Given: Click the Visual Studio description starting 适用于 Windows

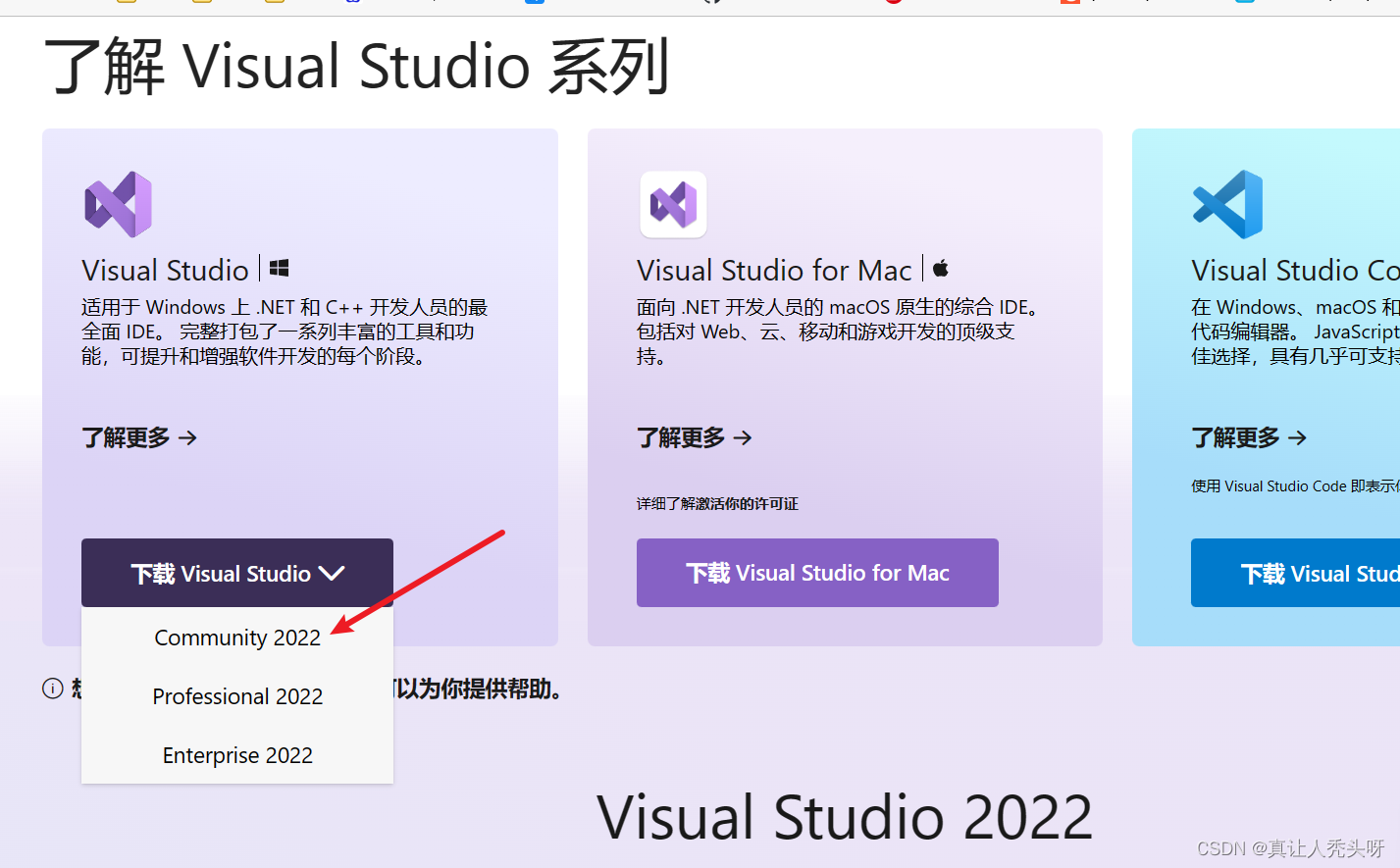Looking at the screenshot, I should [285, 332].
